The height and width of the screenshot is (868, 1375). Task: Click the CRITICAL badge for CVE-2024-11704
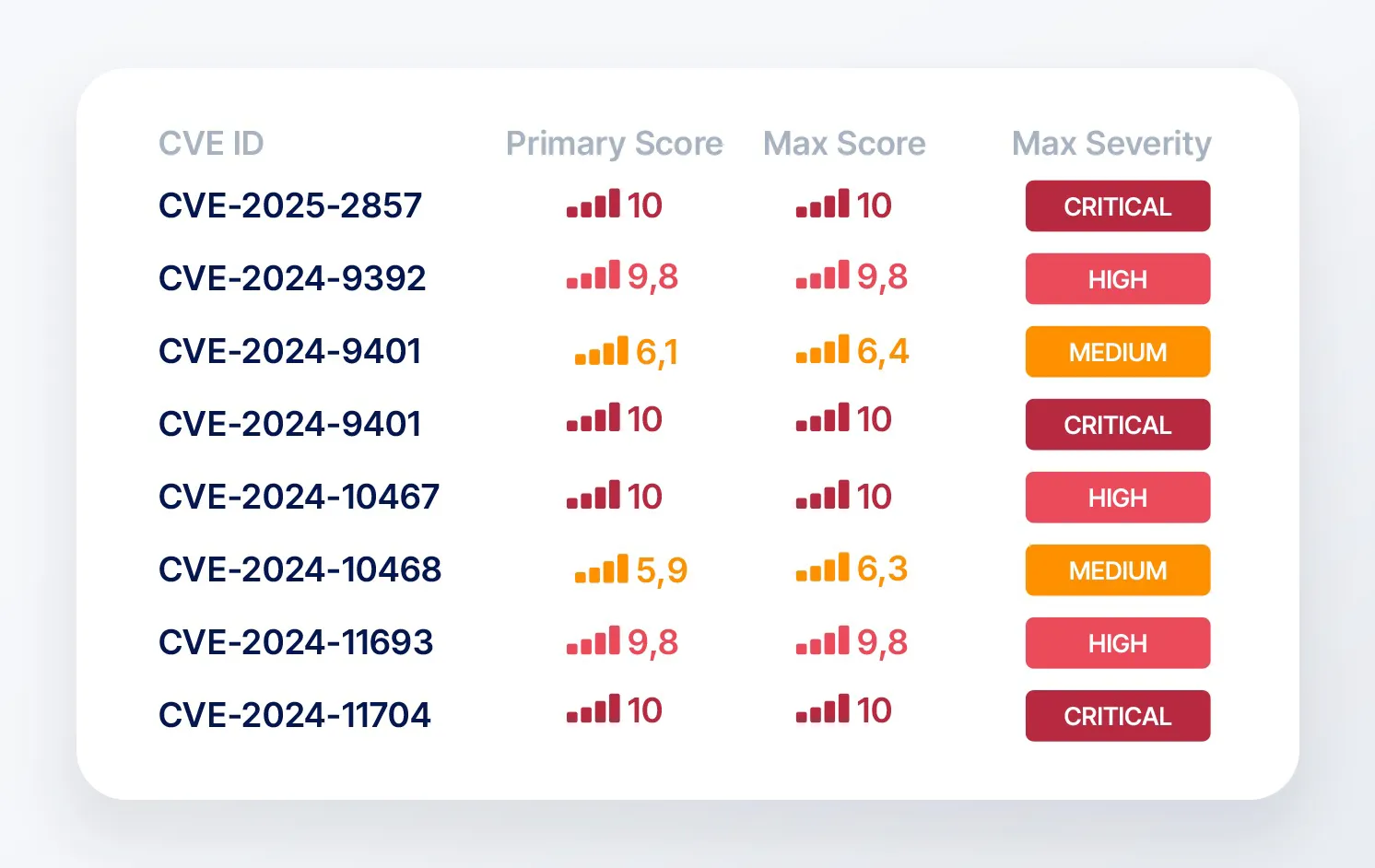coord(1118,716)
